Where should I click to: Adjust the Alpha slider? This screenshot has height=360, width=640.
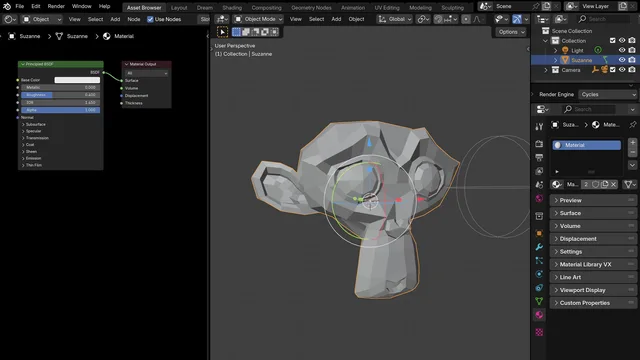coord(60,110)
